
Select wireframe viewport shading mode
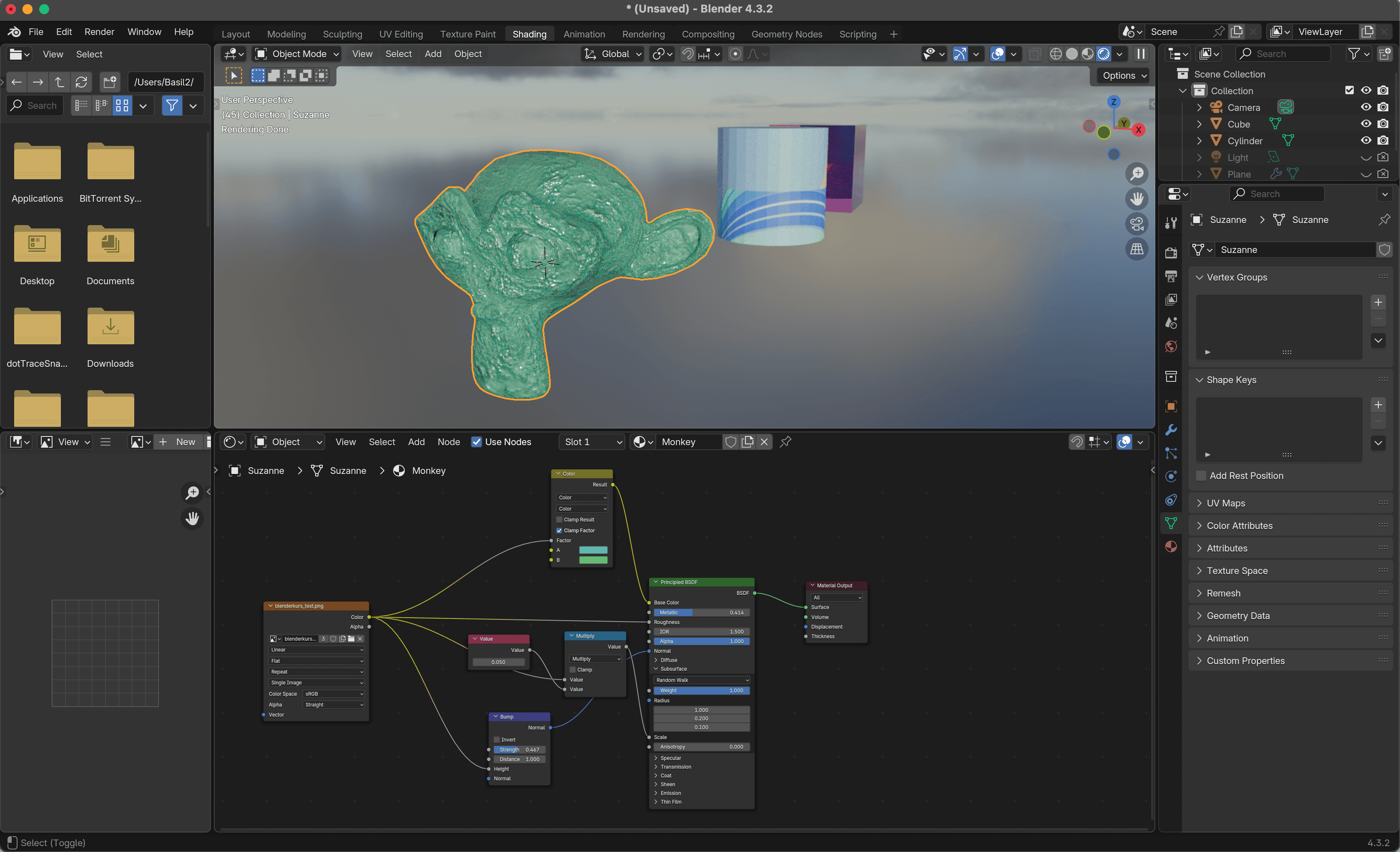1056,54
